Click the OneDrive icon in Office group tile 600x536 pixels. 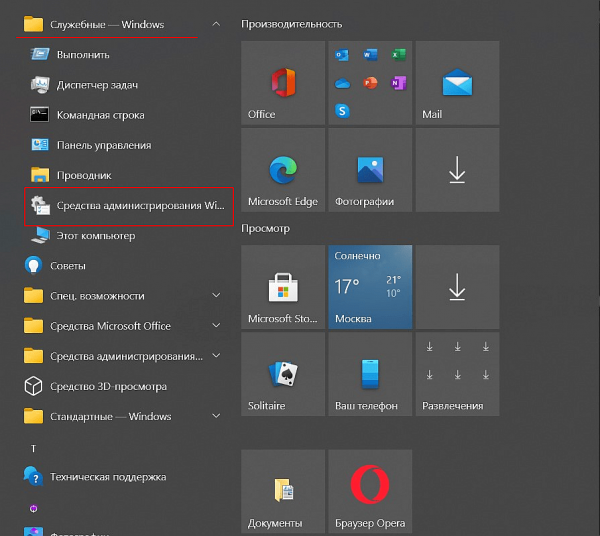(342, 83)
